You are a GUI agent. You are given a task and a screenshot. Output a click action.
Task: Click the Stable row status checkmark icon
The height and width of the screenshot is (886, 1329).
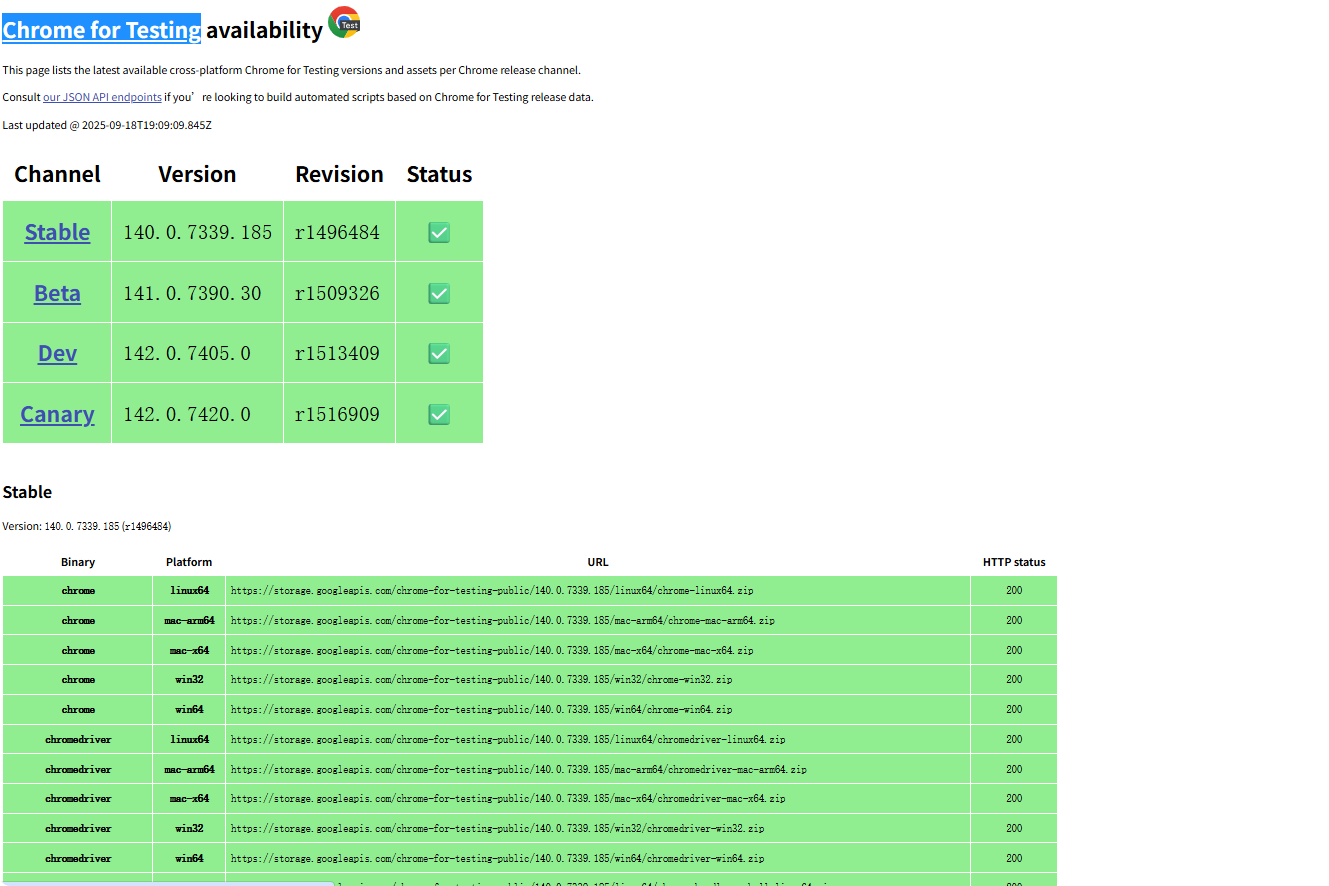[439, 232]
